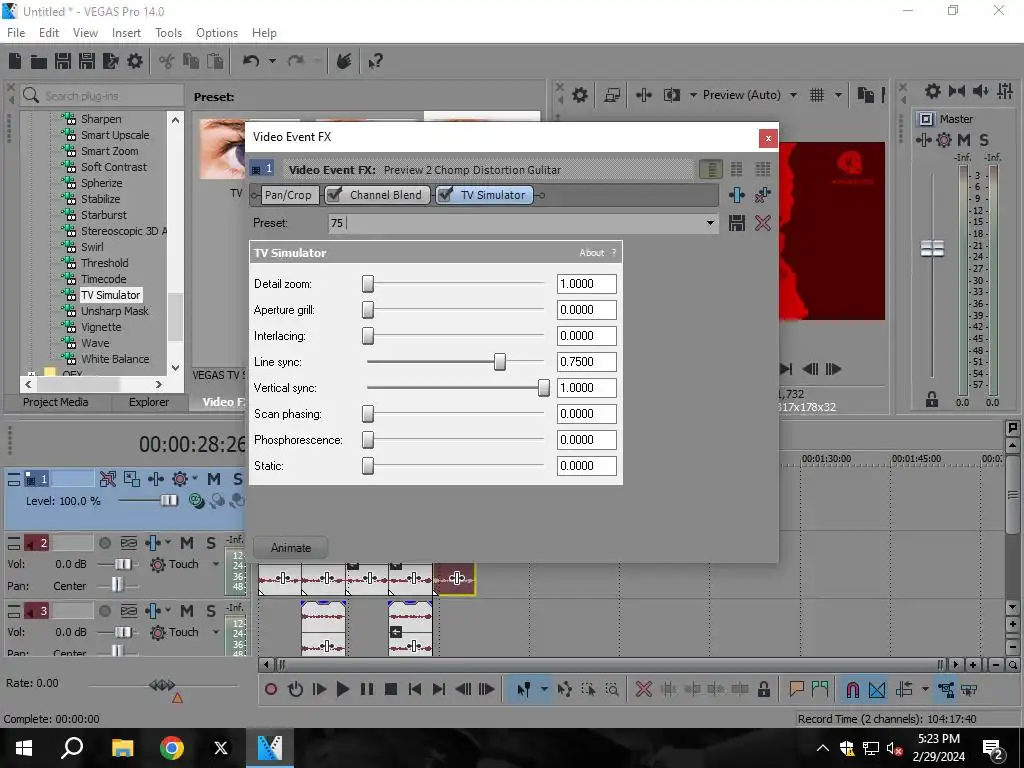This screenshot has height=768, width=1024.
Task: Open Windows search from taskbar
Action: click(x=72, y=748)
